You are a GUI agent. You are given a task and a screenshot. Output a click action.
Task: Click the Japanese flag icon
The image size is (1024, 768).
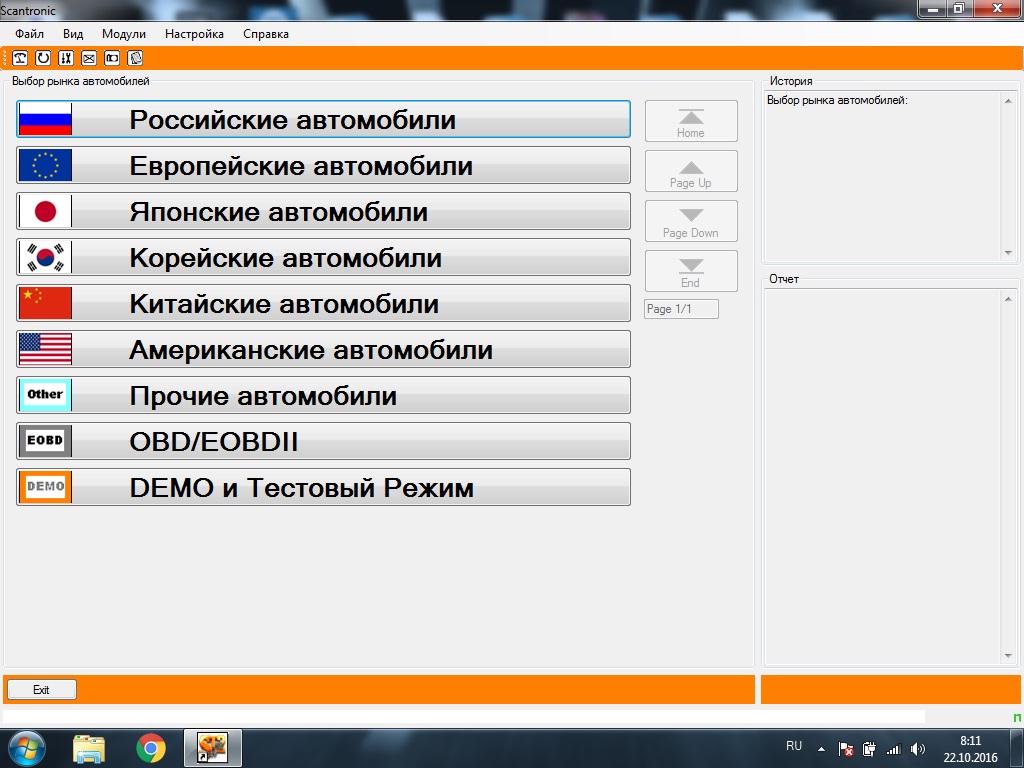pos(45,211)
